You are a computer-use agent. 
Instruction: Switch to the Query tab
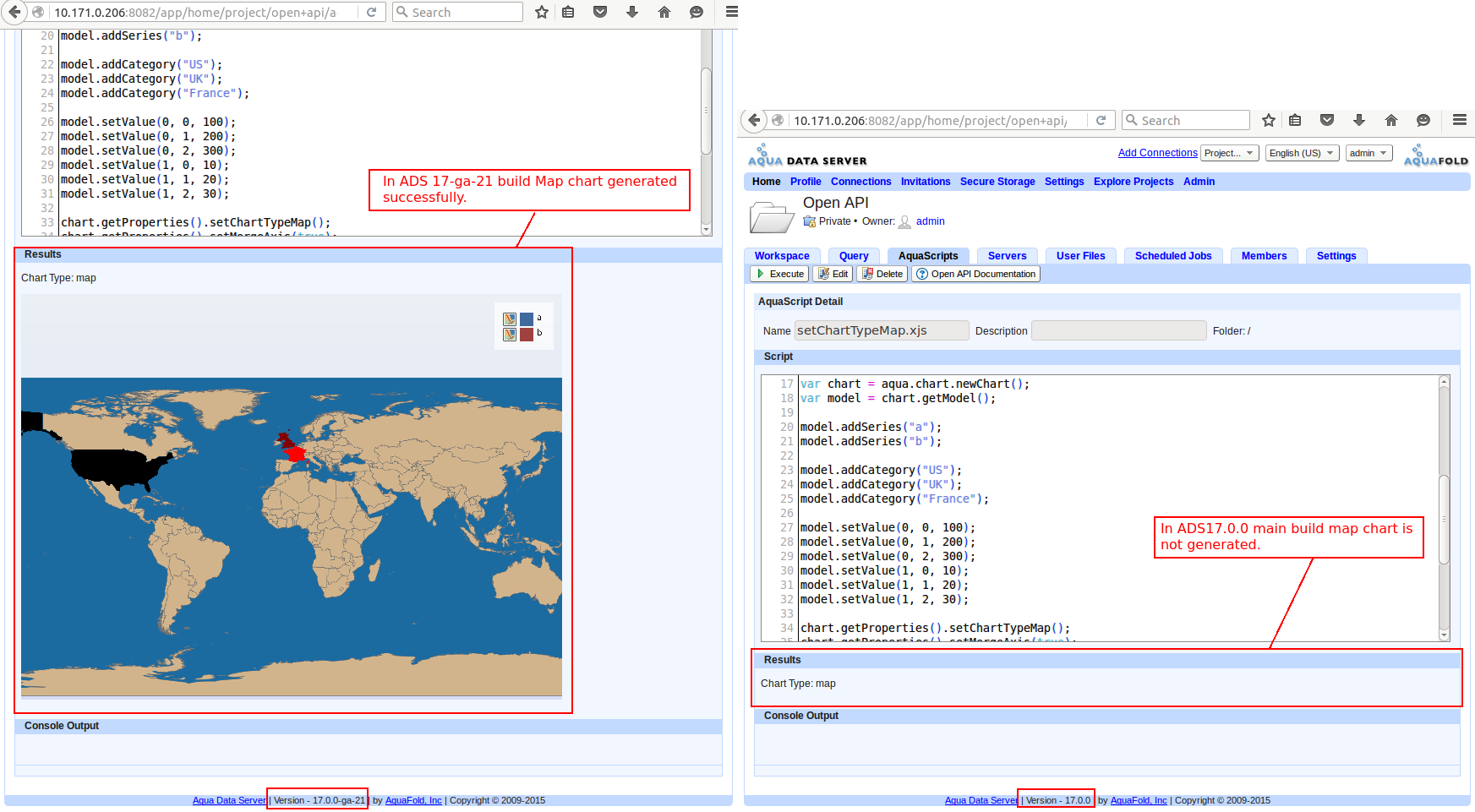point(854,256)
